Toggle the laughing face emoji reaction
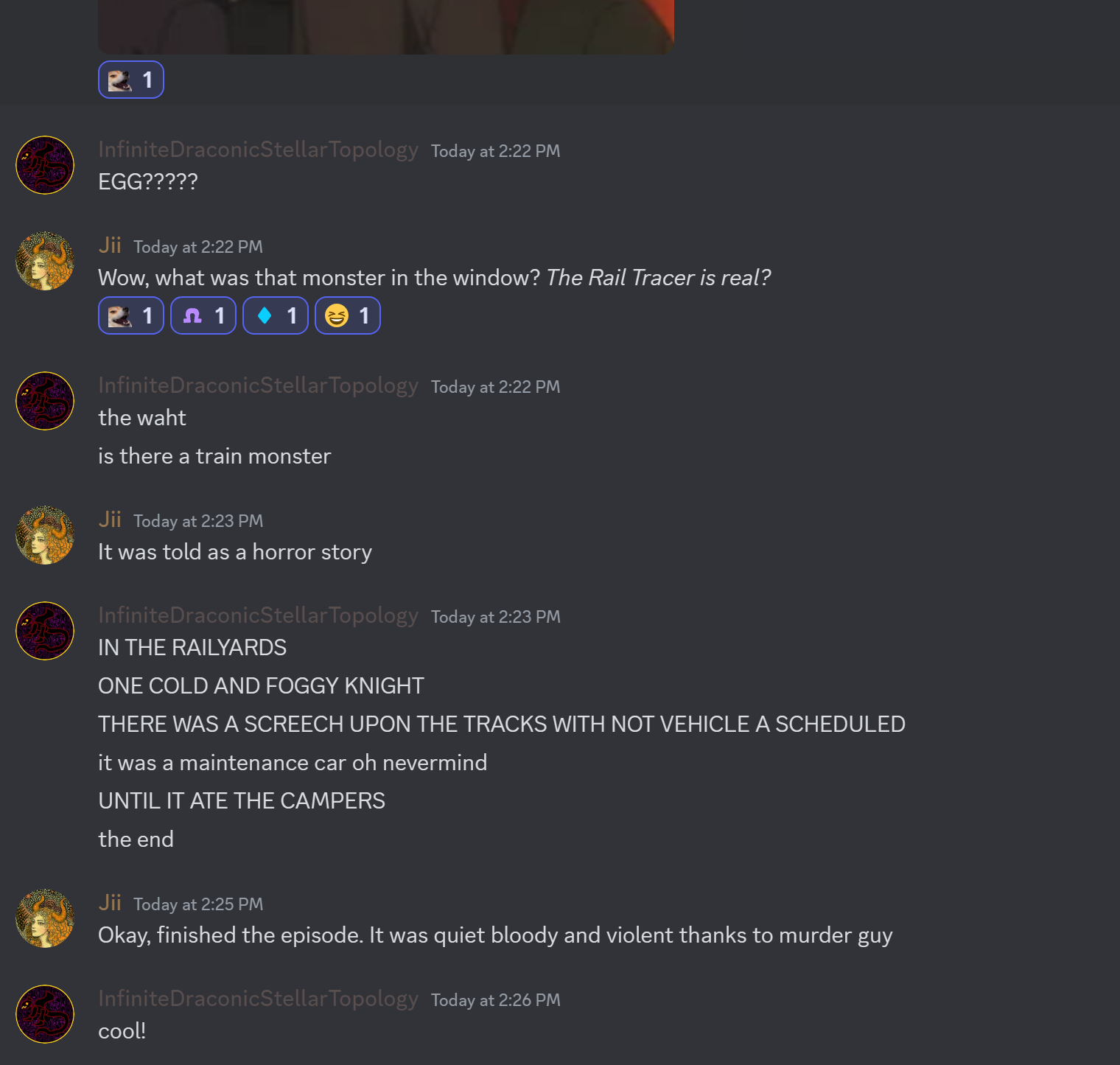1120x1065 pixels. (x=348, y=315)
